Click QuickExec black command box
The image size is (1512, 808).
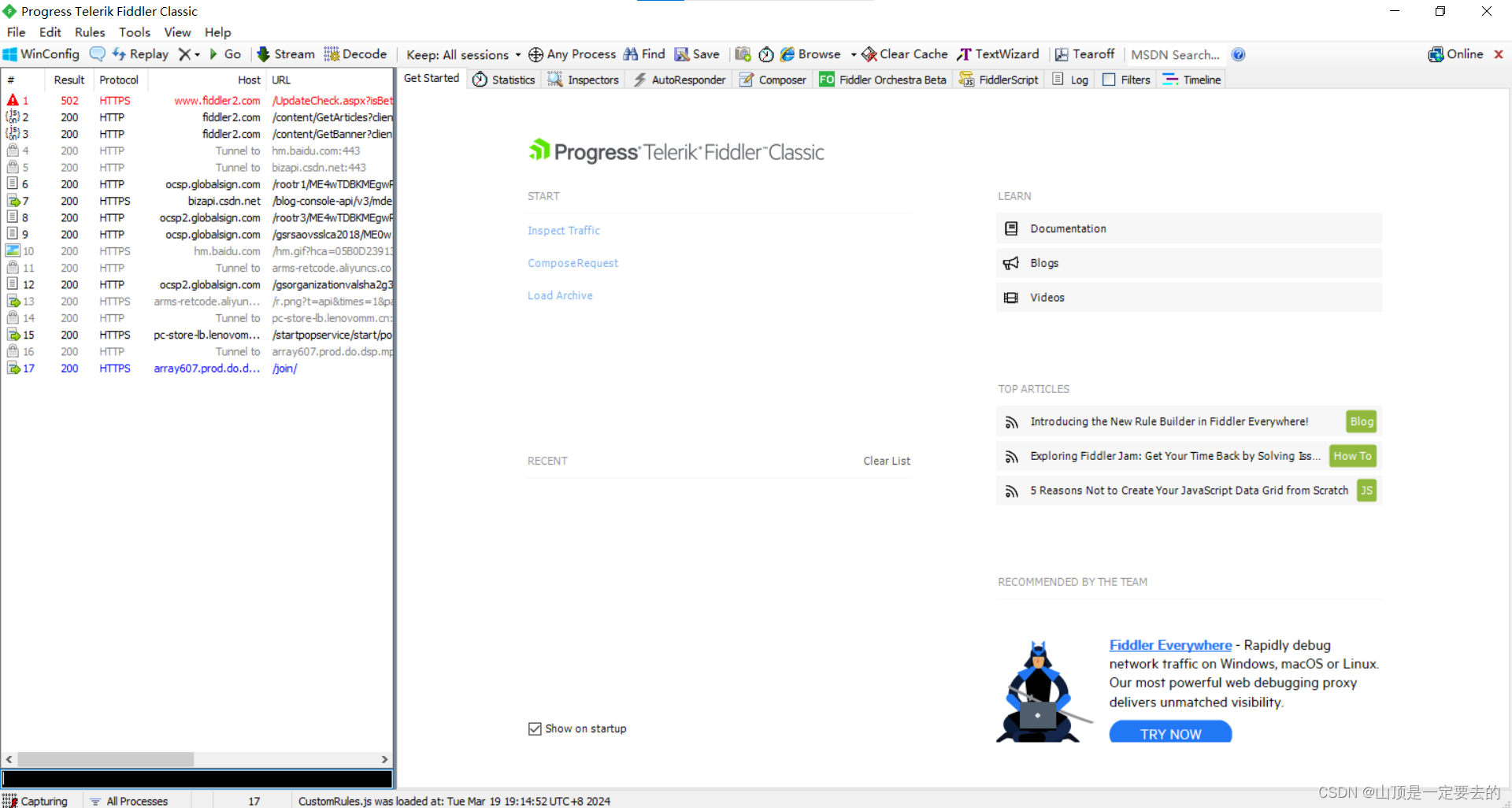197,779
